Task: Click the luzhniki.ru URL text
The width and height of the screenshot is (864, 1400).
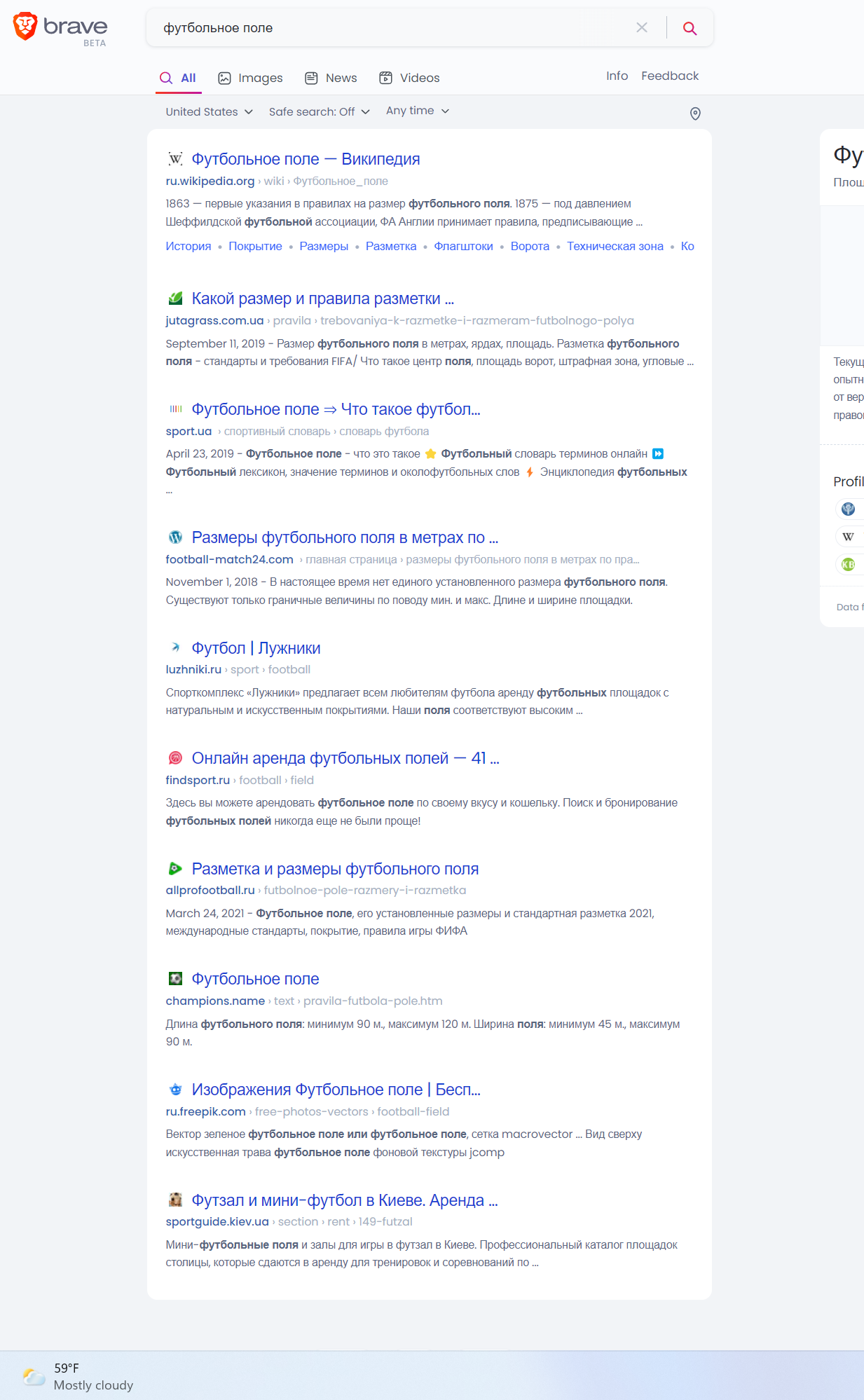Action: [193, 669]
